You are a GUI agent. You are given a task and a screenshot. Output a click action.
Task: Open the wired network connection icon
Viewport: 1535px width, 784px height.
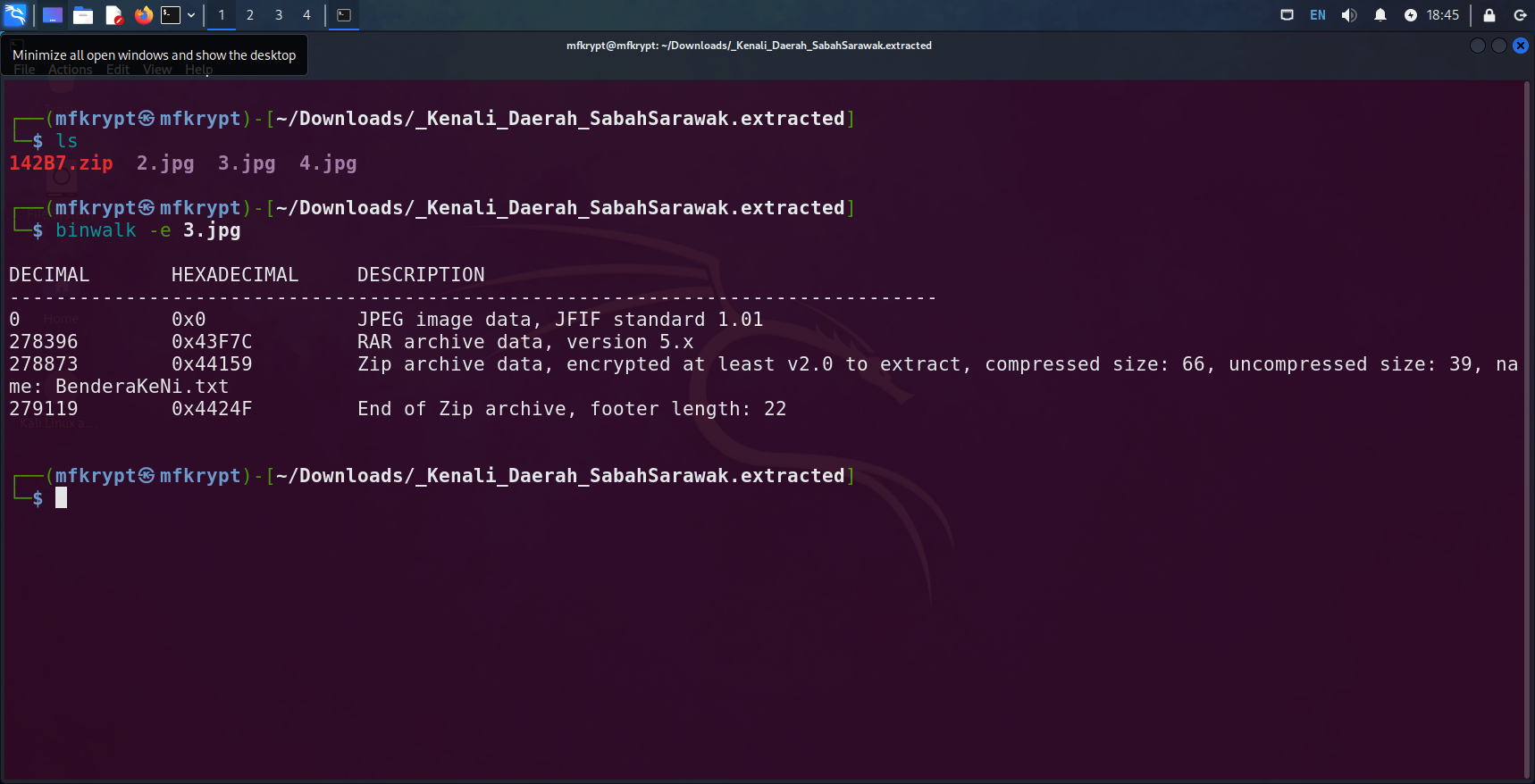[x=1287, y=15]
